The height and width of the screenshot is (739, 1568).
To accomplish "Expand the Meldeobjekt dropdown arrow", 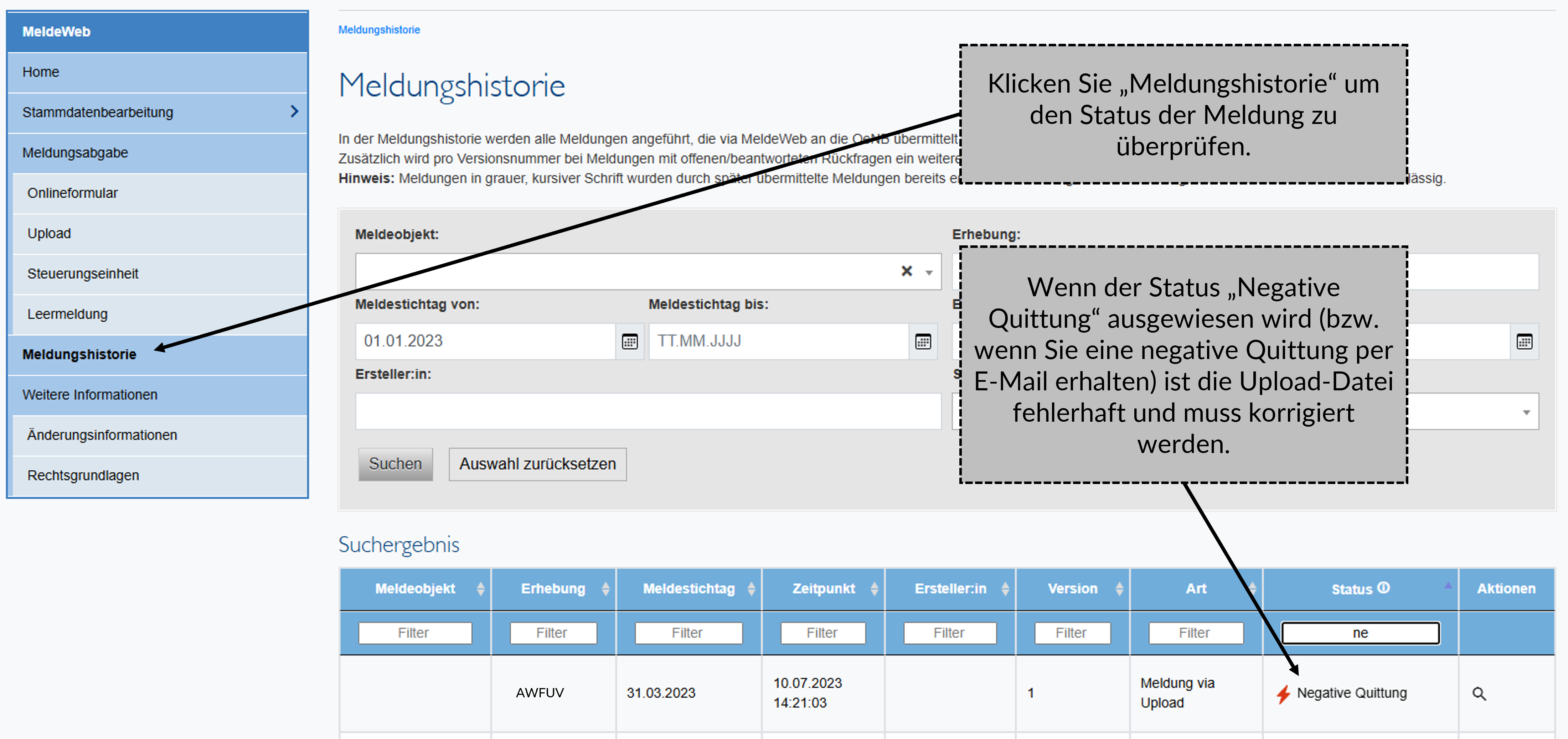I will click(929, 272).
